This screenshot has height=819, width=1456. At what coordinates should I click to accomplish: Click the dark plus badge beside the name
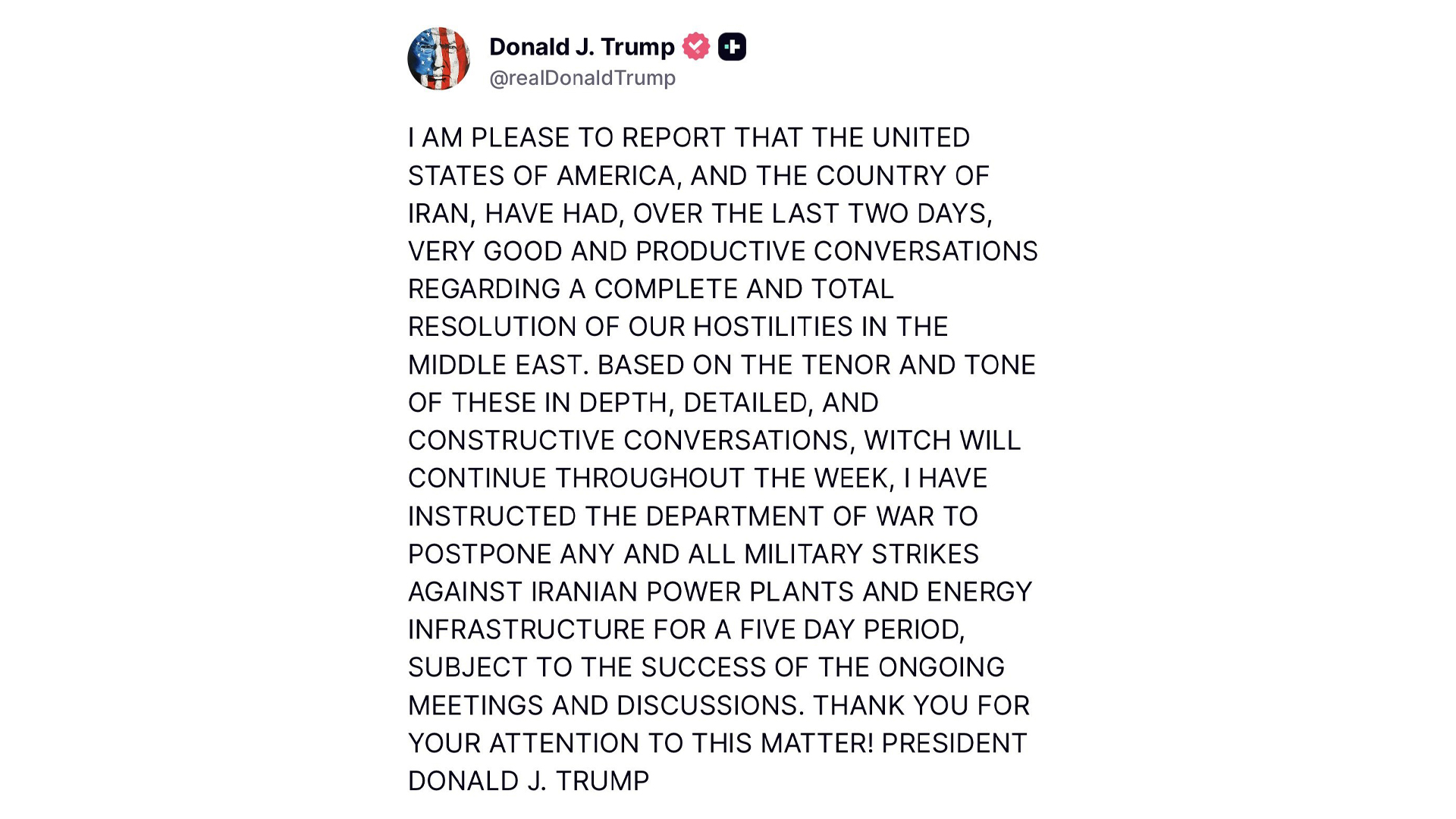732,46
